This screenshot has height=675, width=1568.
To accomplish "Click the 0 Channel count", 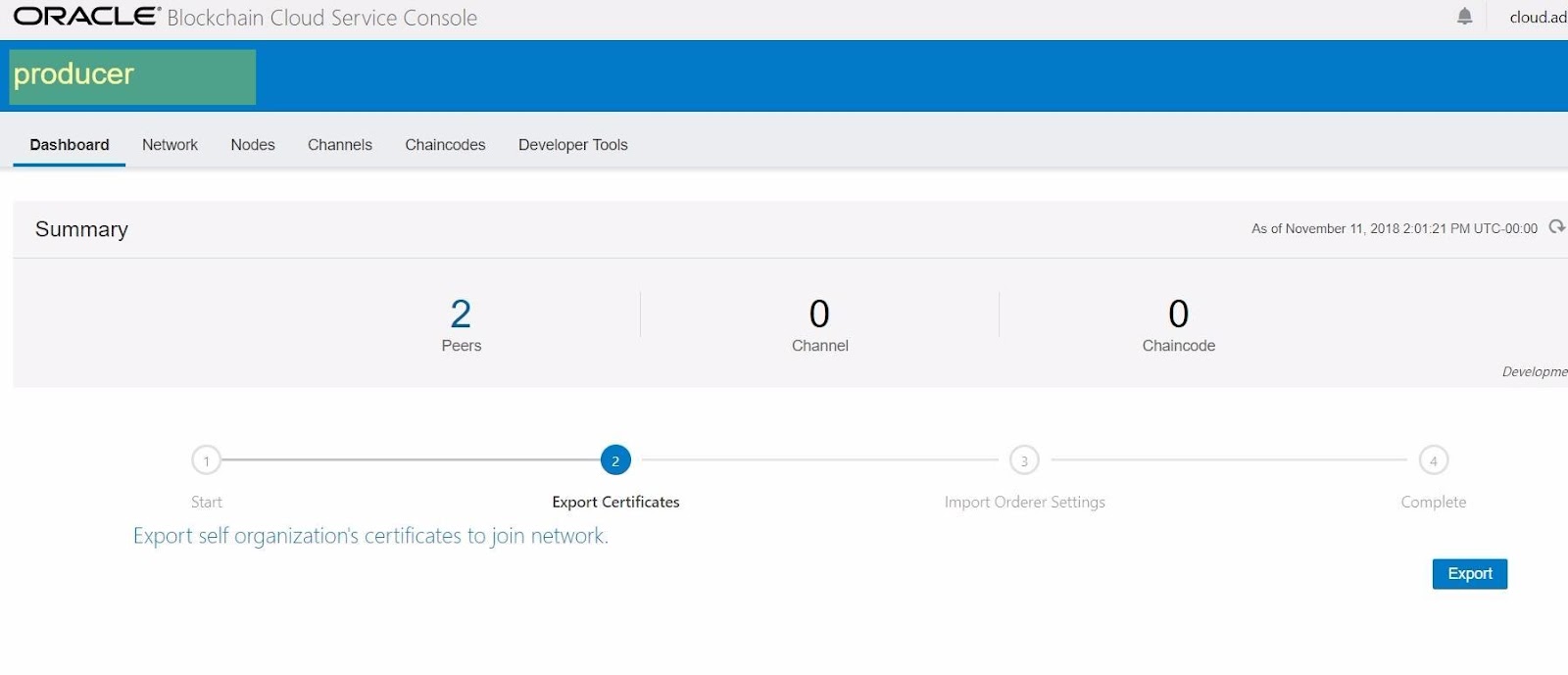I will [x=819, y=314].
